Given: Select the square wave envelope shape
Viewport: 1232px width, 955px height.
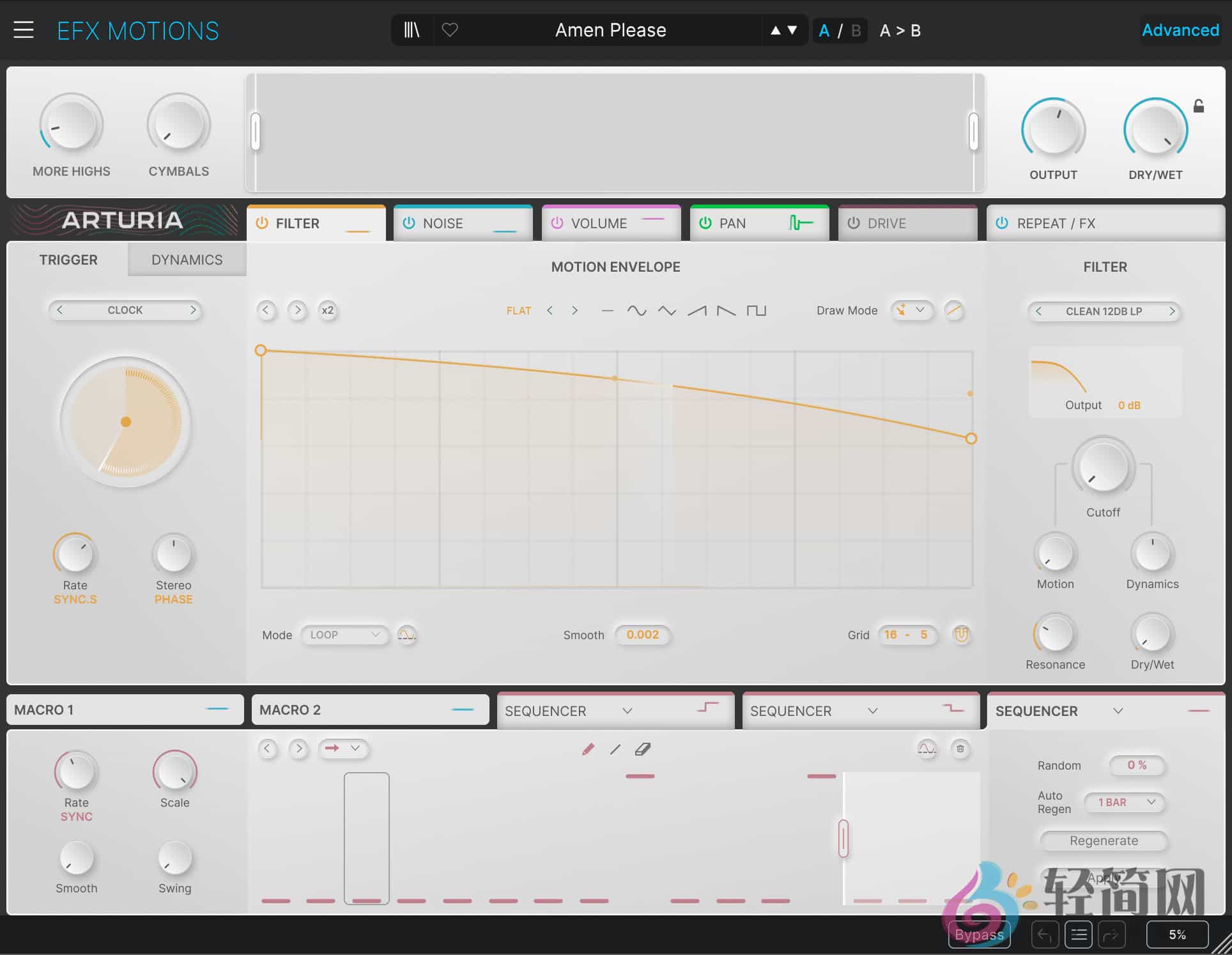Looking at the screenshot, I should pos(757,311).
